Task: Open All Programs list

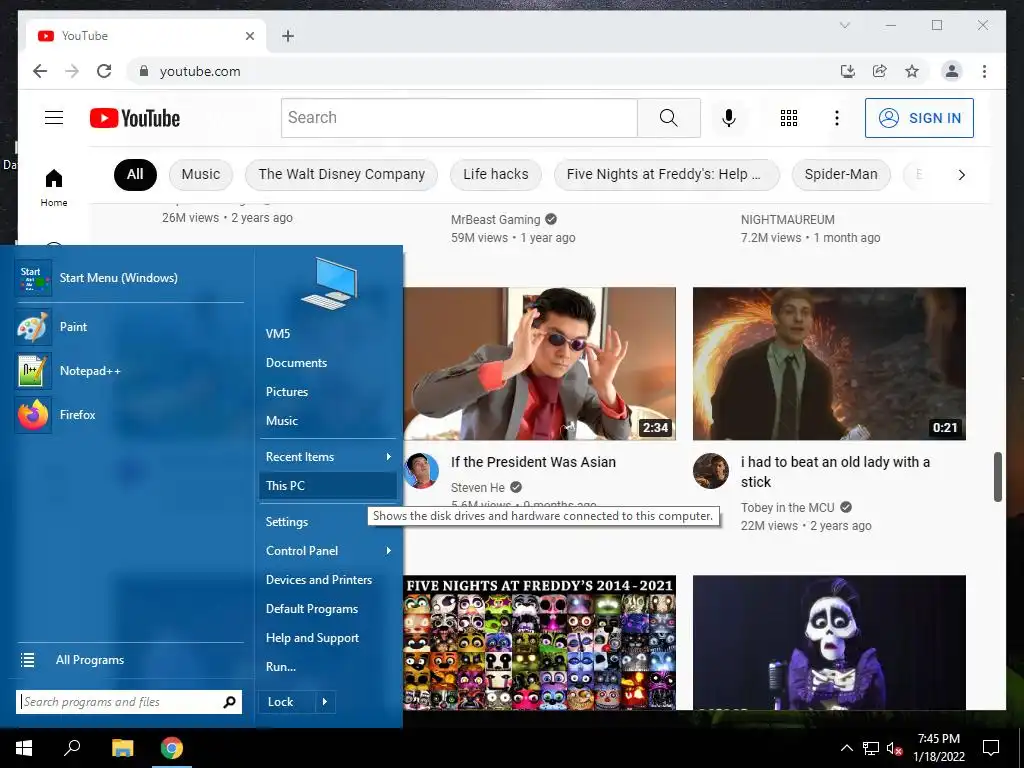Action: coord(129,660)
